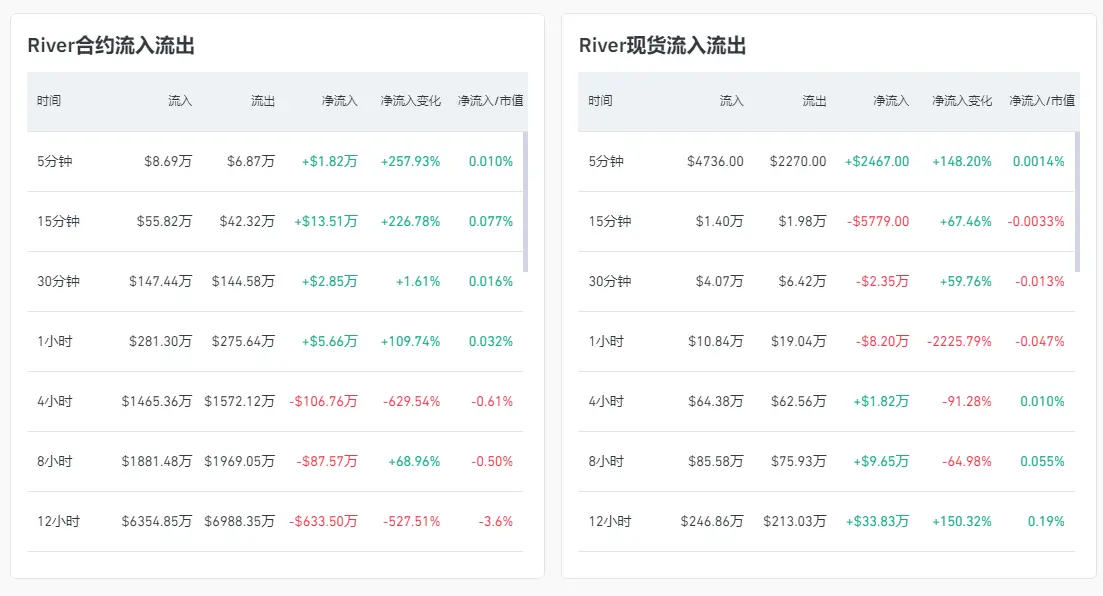
Task: Select the 30分钟 row in contract table
Action: tap(275, 281)
